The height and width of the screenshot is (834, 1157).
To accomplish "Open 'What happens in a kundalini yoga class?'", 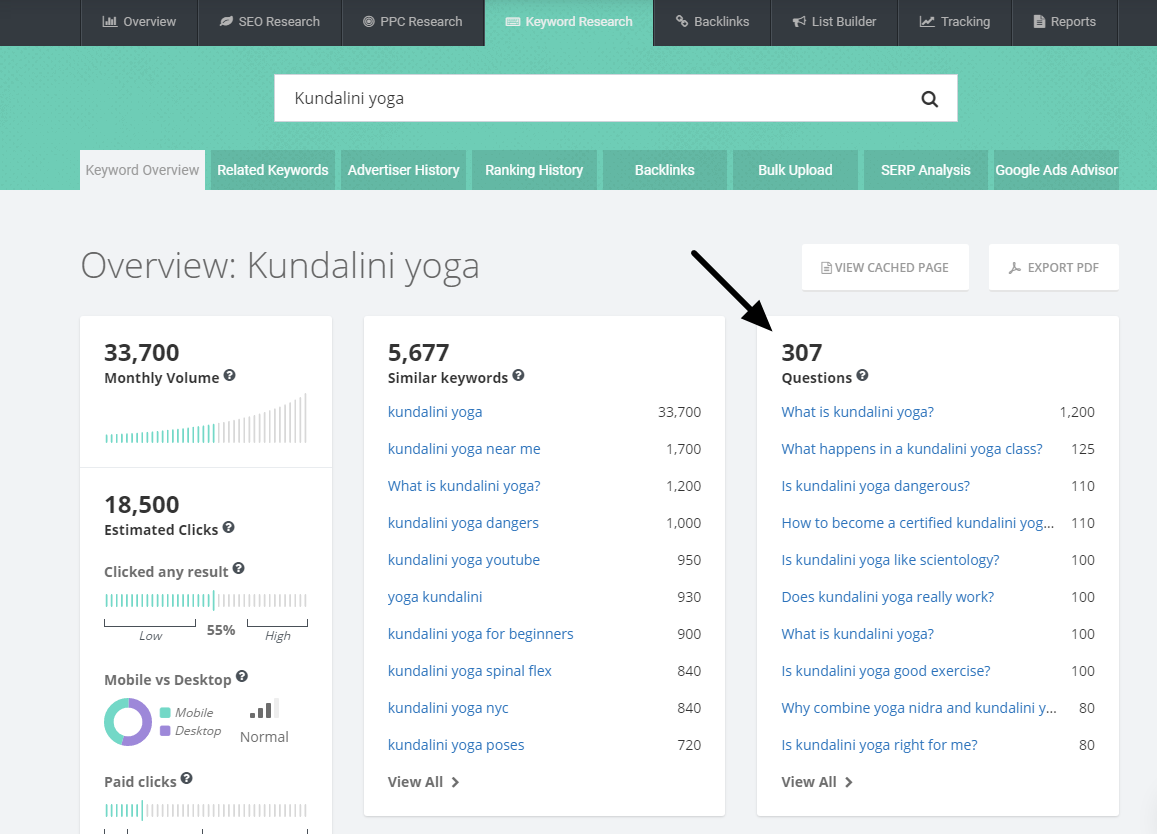I will (912, 449).
